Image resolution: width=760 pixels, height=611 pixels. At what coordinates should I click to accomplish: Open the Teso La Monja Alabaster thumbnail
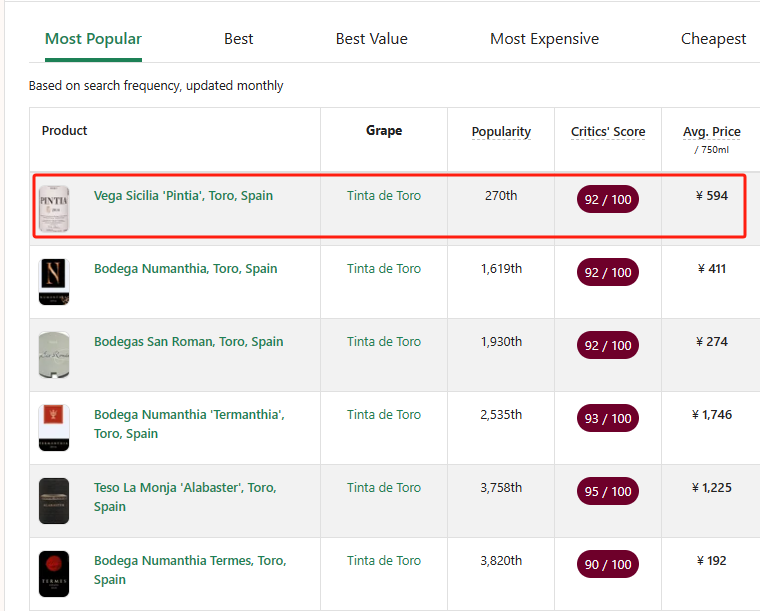point(54,500)
